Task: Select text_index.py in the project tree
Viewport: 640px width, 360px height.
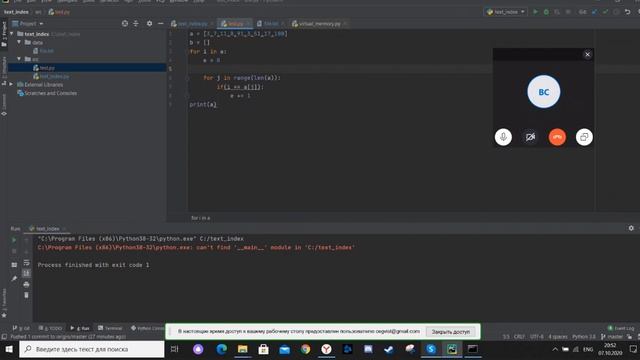Action: (51, 76)
